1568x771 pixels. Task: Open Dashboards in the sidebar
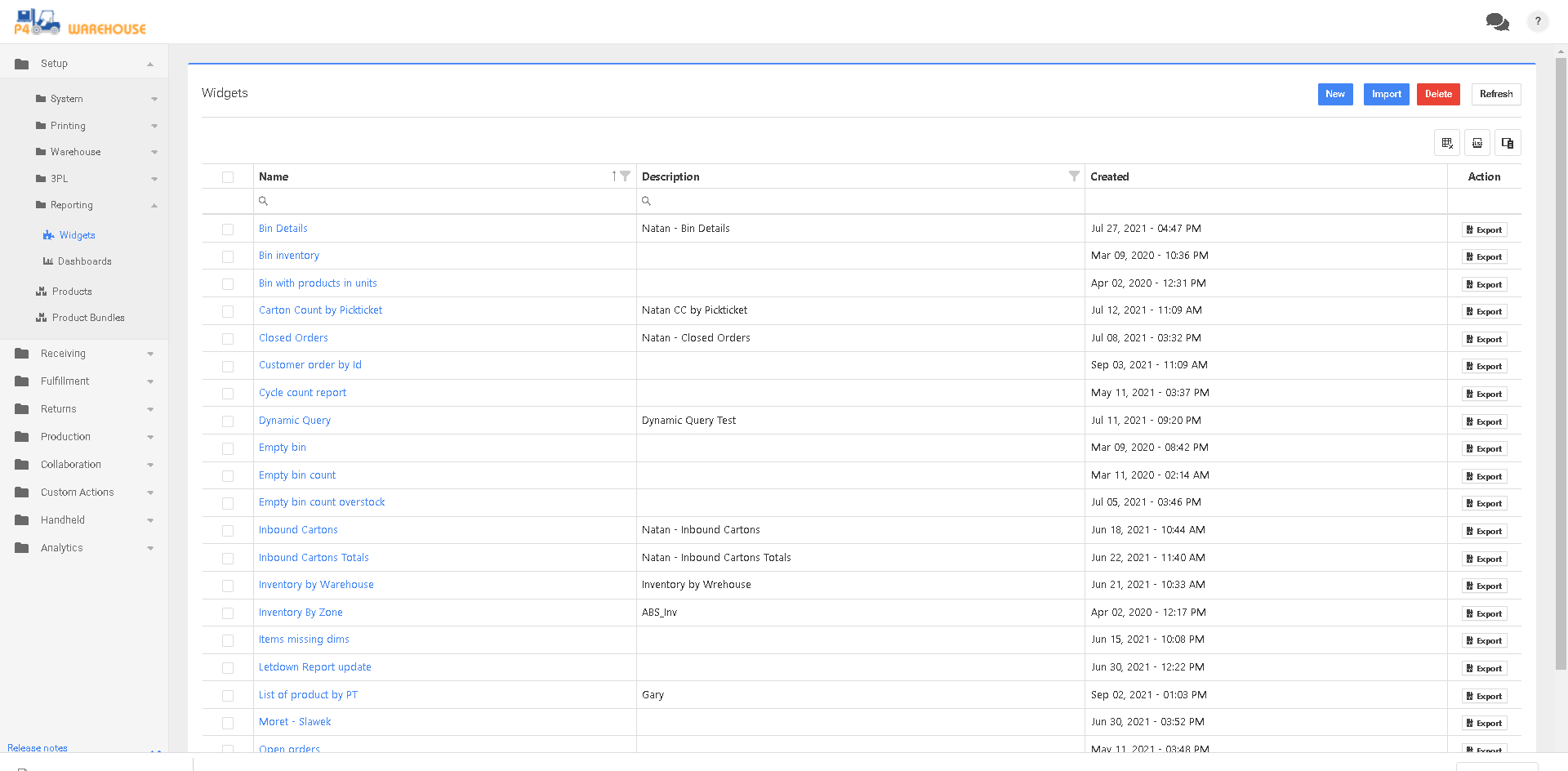point(84,261)
